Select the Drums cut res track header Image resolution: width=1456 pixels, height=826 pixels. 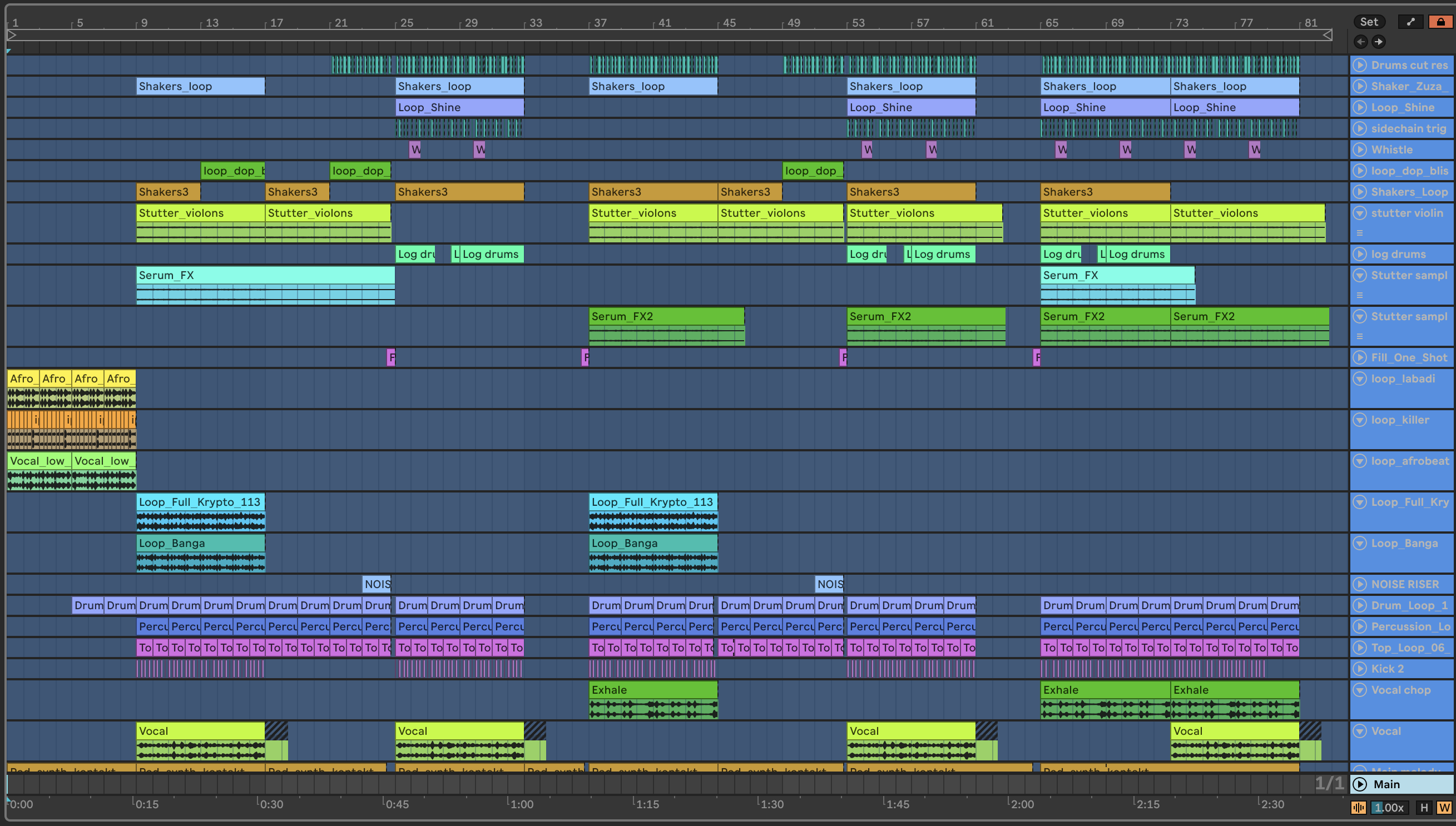1409,65
